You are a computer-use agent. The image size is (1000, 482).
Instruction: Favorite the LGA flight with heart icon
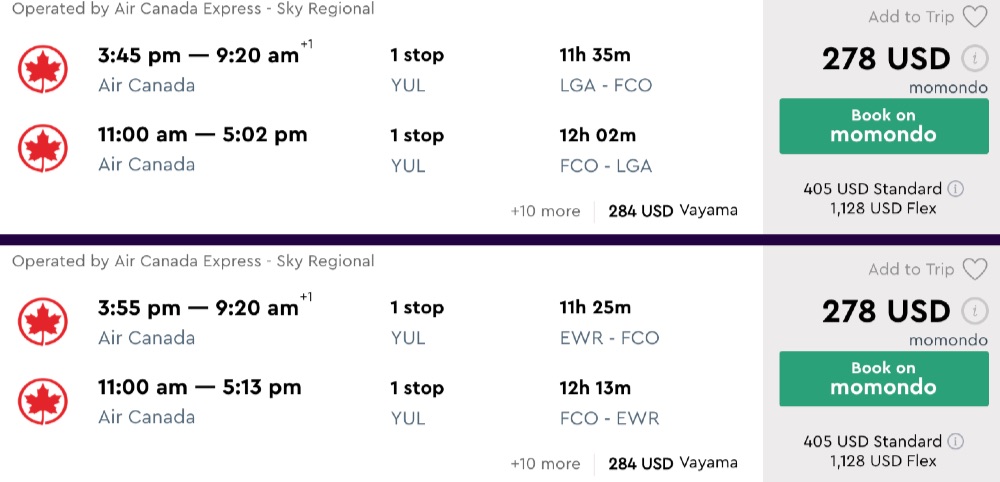point(974,17)
